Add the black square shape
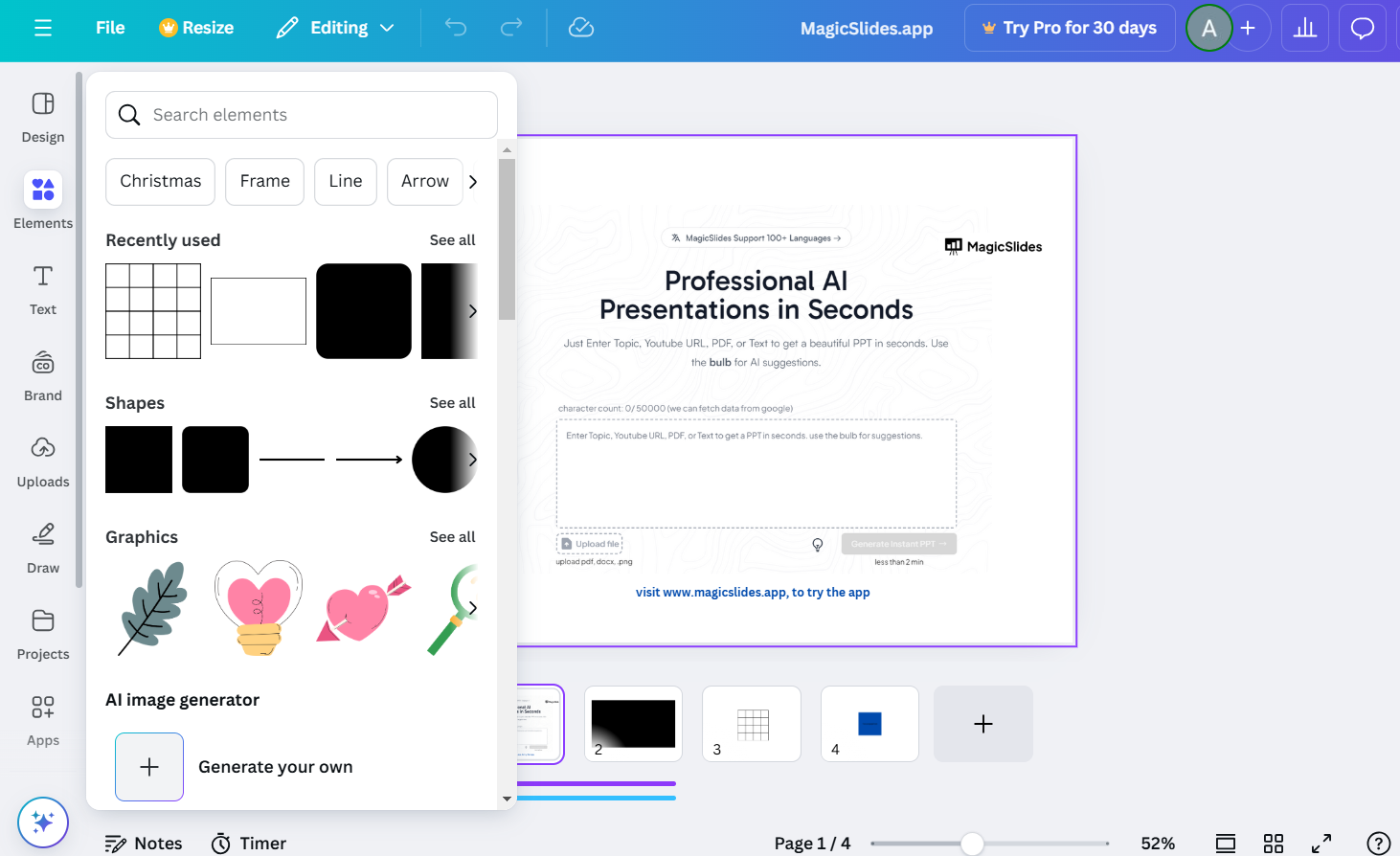1400x856 pixels. (139, 460)
